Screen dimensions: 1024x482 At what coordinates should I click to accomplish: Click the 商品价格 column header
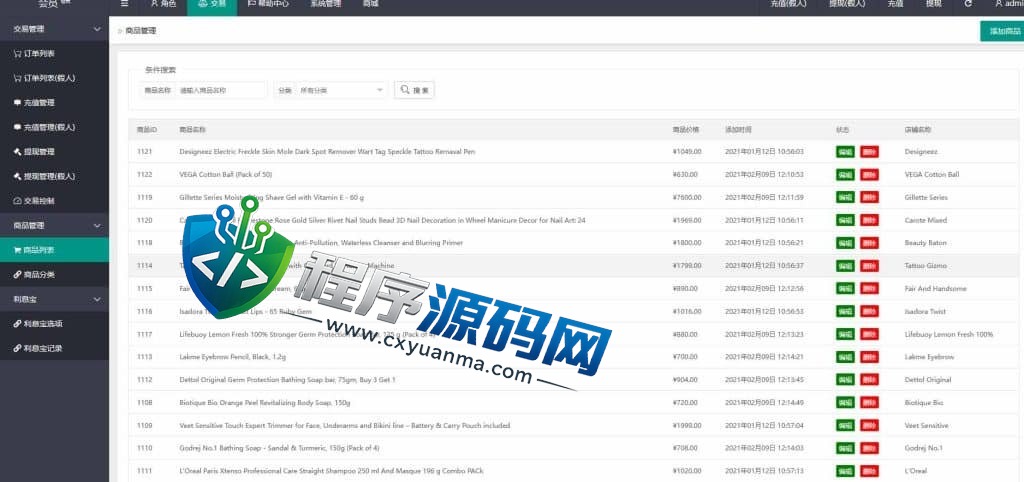[x=686, y=130]
